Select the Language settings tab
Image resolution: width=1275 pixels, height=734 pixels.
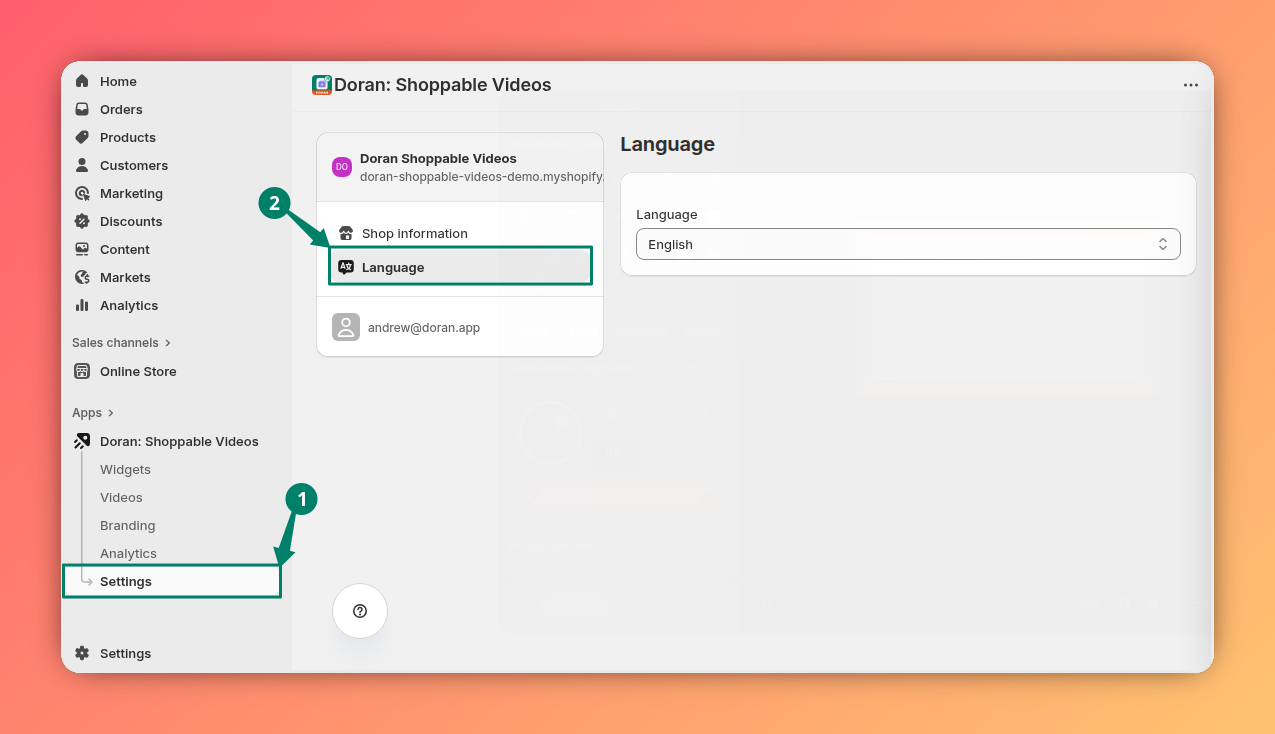click(x=460, y=267)
